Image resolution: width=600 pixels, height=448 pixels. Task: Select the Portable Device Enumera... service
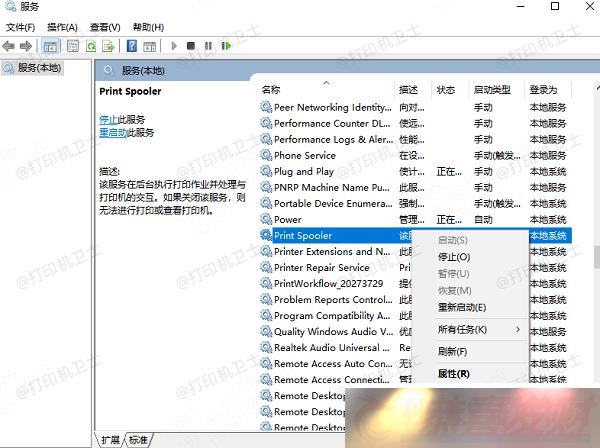pyautogui.click(x=333, y=204)
